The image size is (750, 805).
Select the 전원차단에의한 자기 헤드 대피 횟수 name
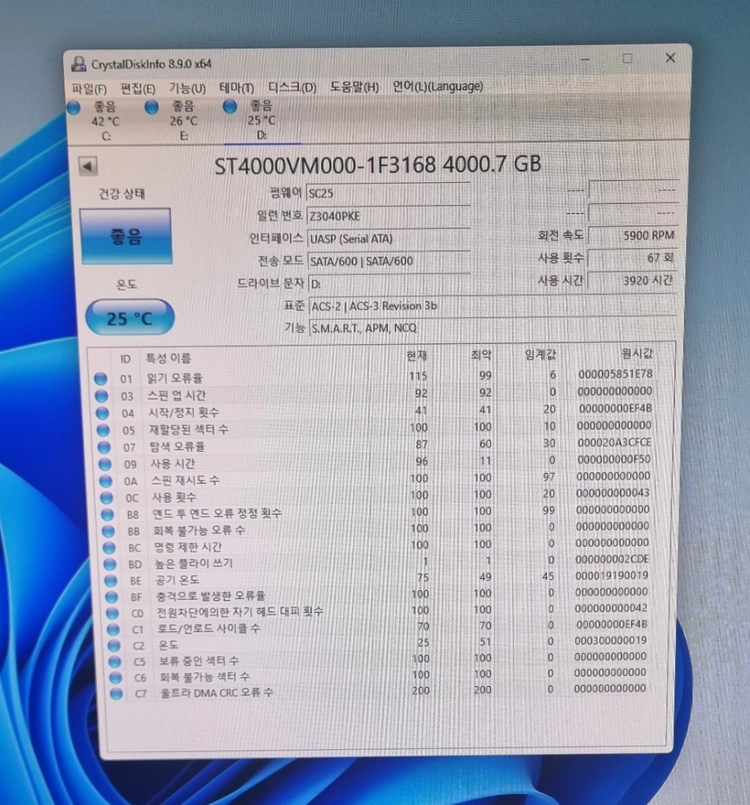[240, 612]
